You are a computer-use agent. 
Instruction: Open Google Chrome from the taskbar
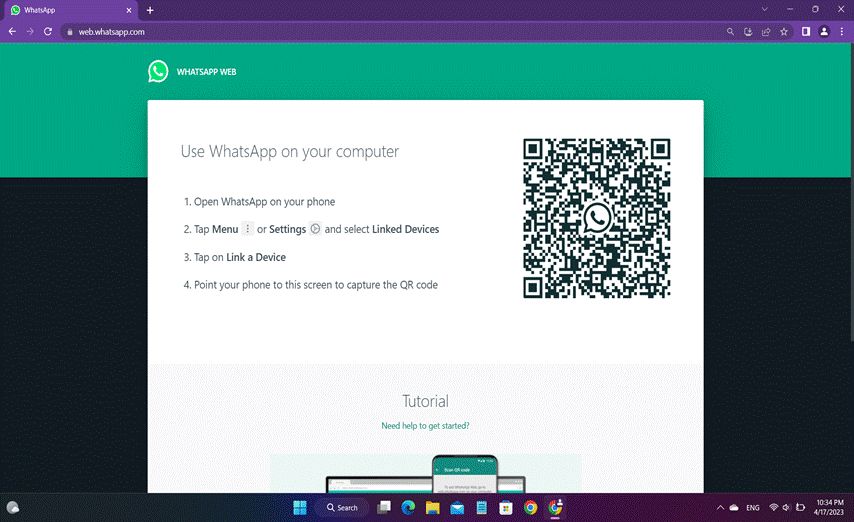coord(530,507)
